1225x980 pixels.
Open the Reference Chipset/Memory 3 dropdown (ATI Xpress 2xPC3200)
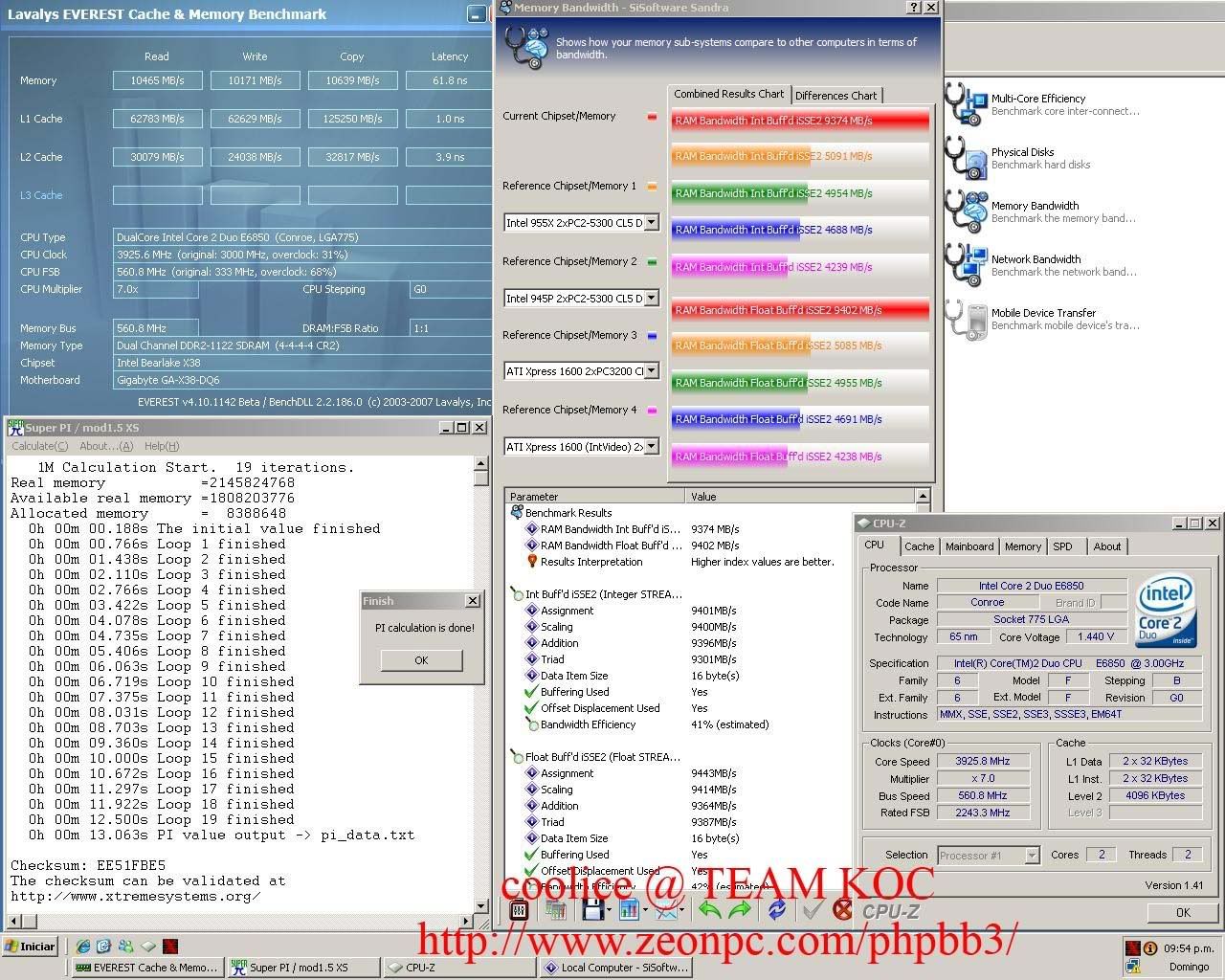[x=652, y=371]
